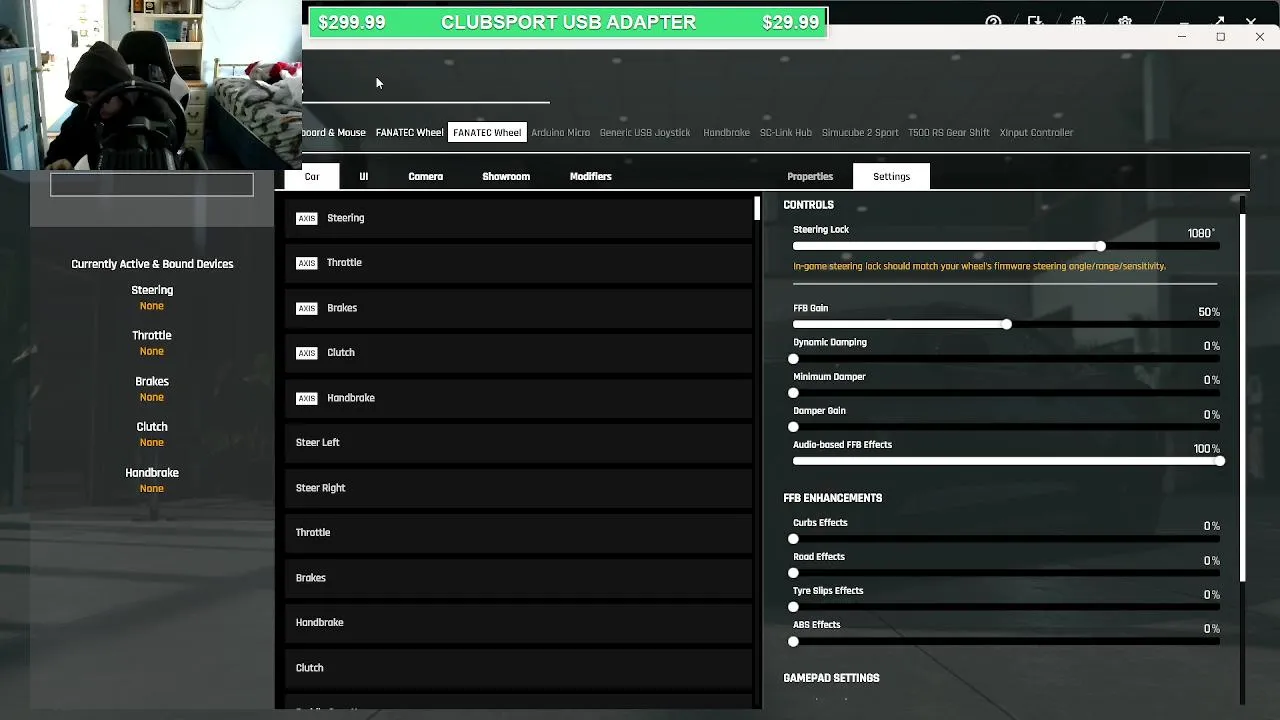Viewport: 1280px width, 720px height.
Task: Click the CONTROLS section heading
Action: (808, 205)
